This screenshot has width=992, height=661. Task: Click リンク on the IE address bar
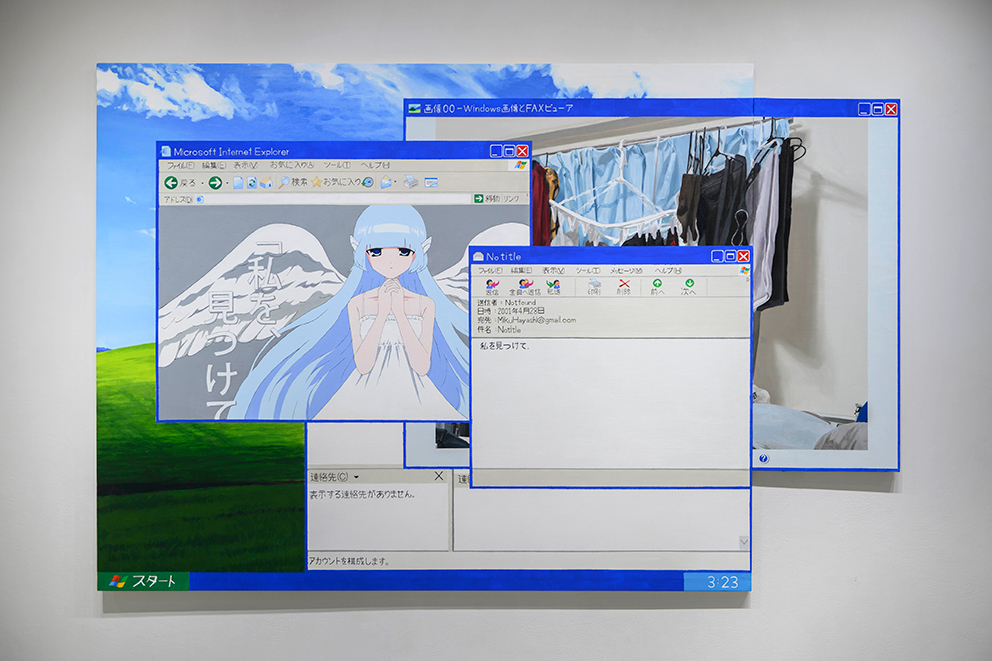[x=511, y=199]
